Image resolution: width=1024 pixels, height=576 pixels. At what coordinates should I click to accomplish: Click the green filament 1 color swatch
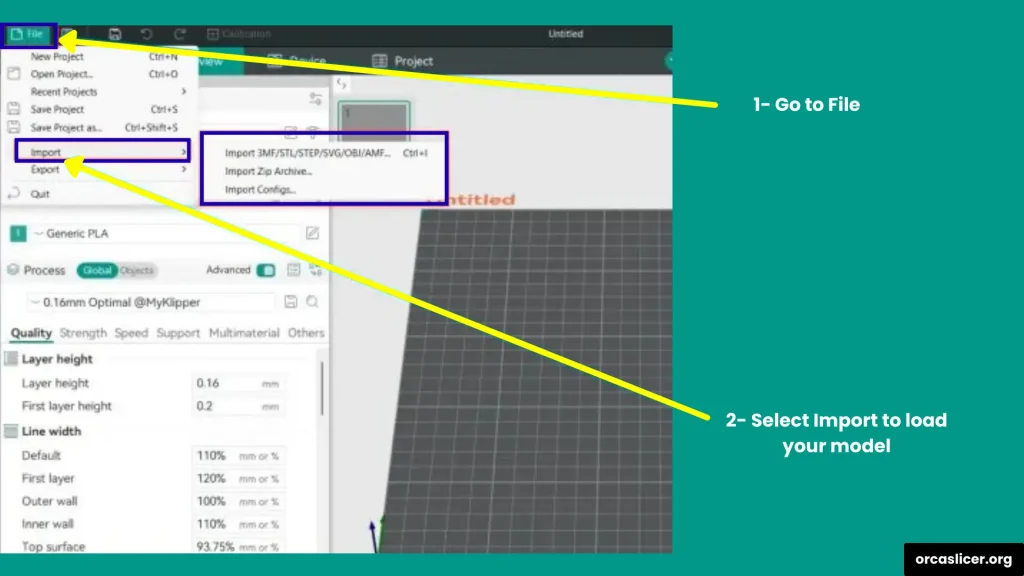pyautogui.click(x=18, y=233)
